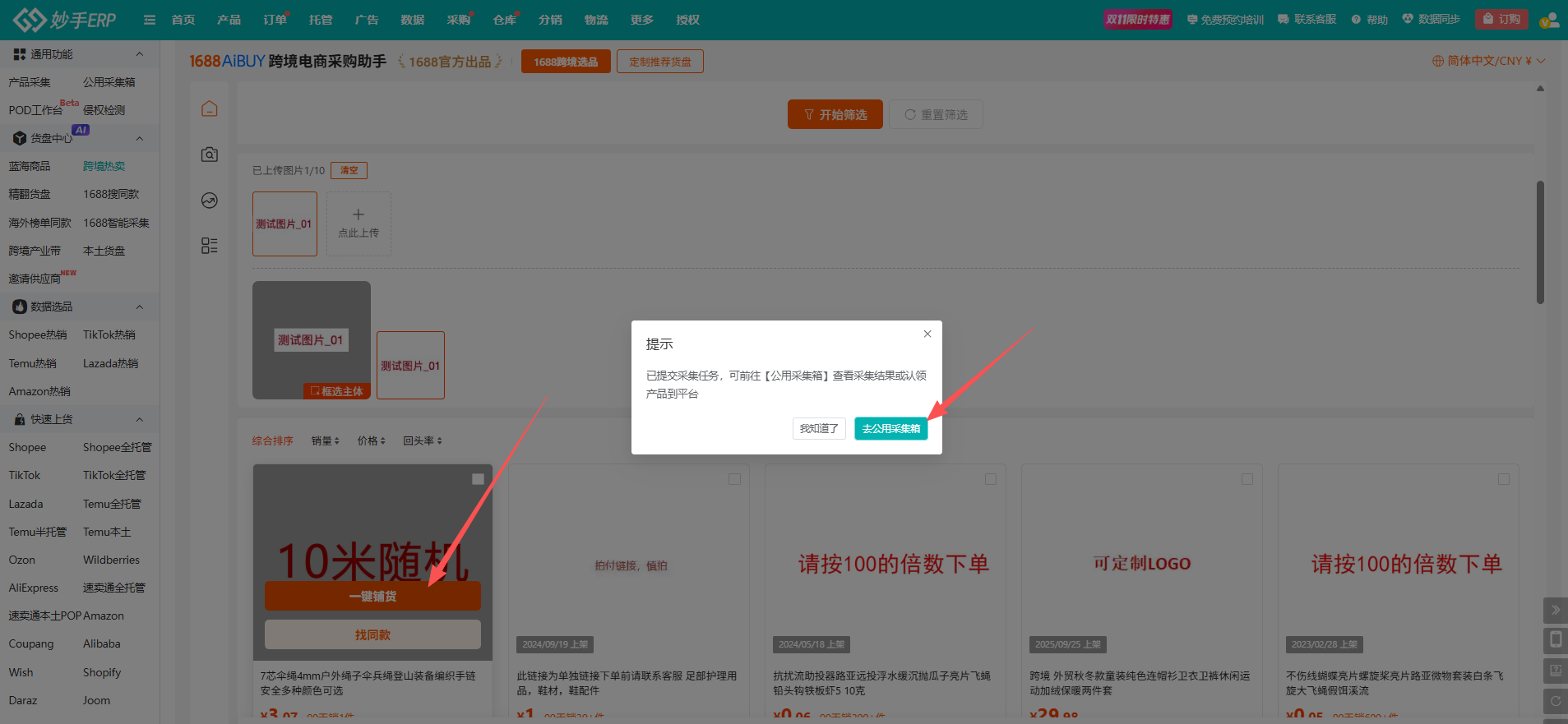Click the 我知道了 button in dialog

click(x=819, y=428)
